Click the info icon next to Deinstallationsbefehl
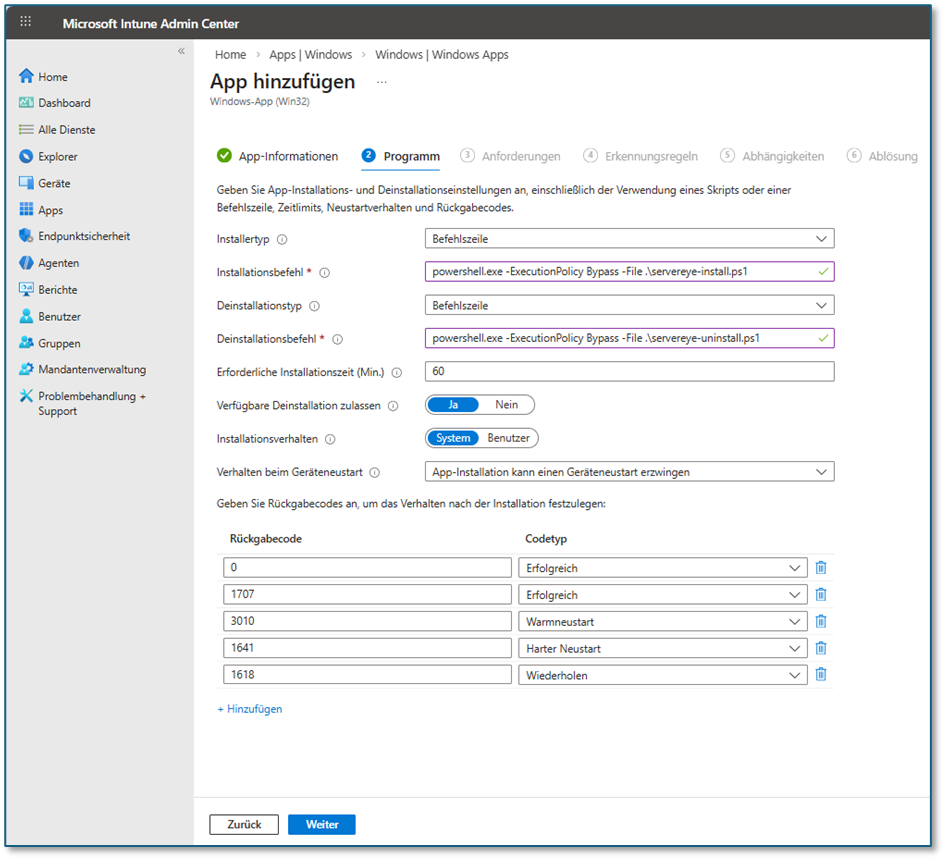The image size is (945, 860). click(338, 339)
